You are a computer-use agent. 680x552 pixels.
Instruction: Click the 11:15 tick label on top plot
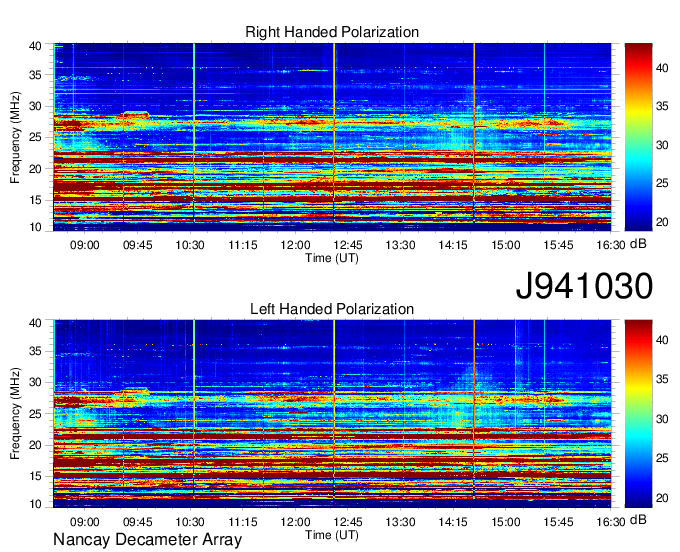coord(243,245)
